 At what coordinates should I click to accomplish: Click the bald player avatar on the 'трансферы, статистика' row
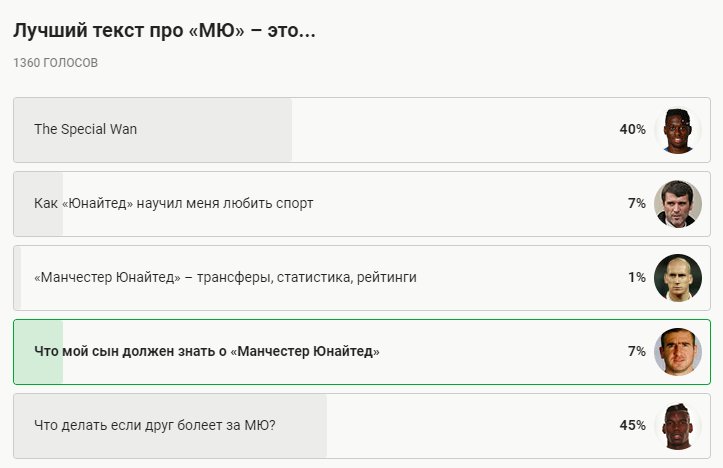click(678, 278)
